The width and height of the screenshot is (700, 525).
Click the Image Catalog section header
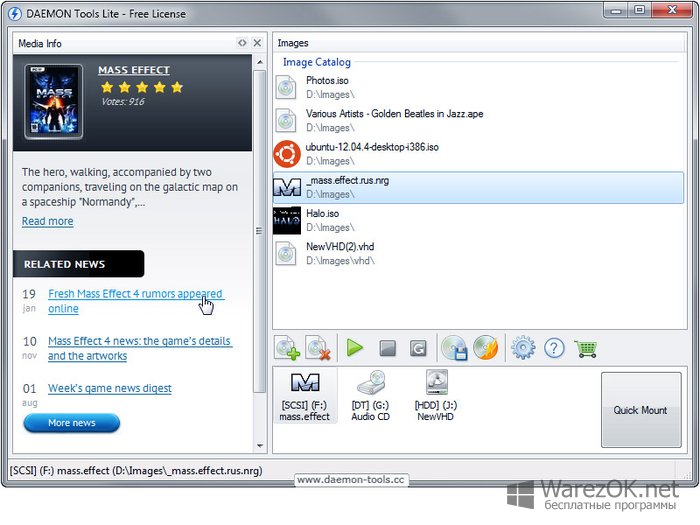(317, 62)
